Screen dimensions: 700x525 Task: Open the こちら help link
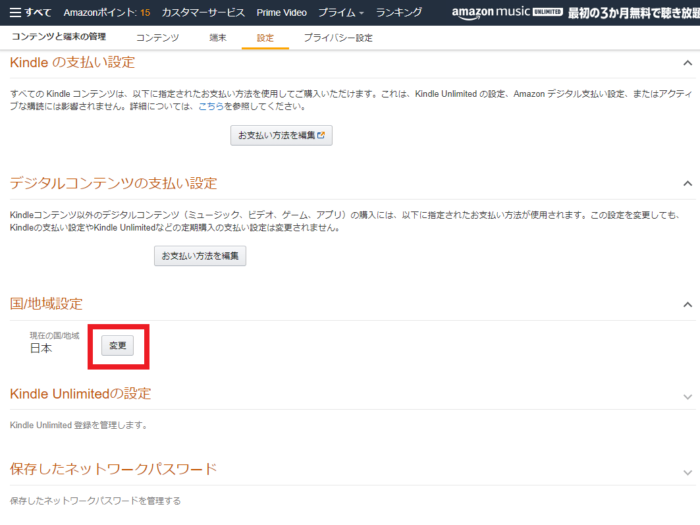[211, 106]
